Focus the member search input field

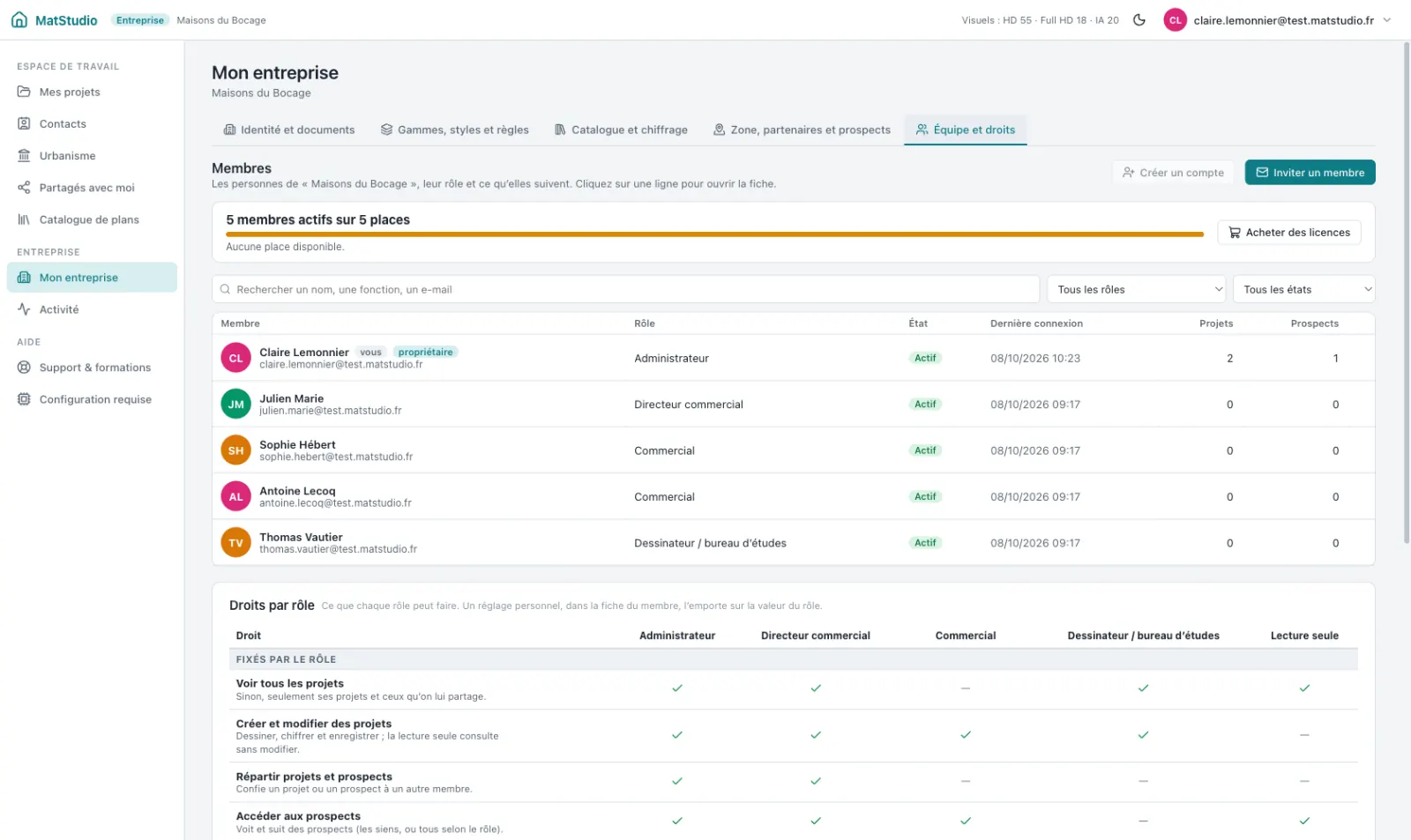pos(625,289)
